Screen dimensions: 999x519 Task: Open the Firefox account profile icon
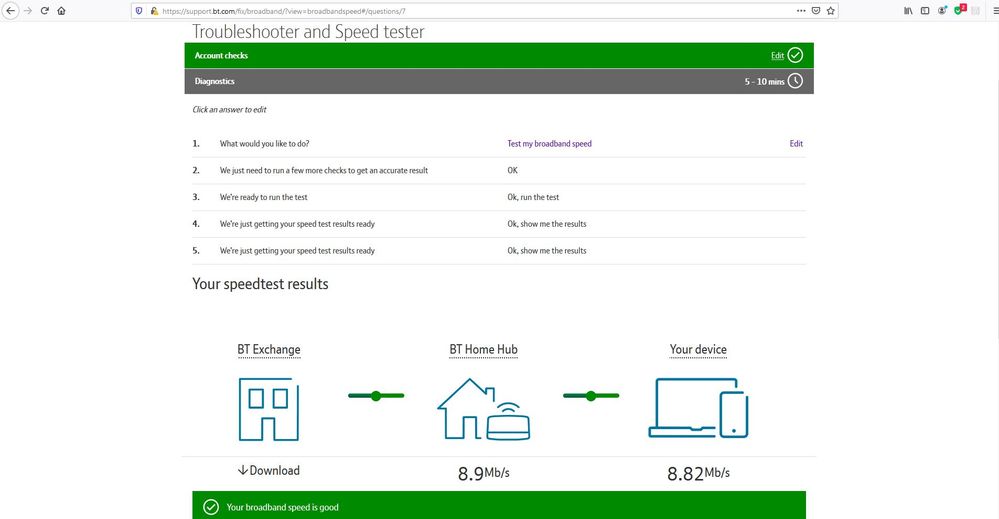point(942,10)
